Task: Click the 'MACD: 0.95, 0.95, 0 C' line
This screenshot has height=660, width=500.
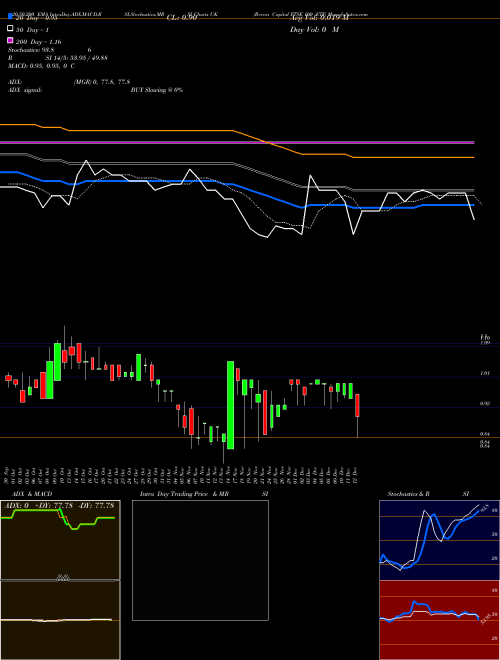Action: pyautogui.click(x=41, y=66)
